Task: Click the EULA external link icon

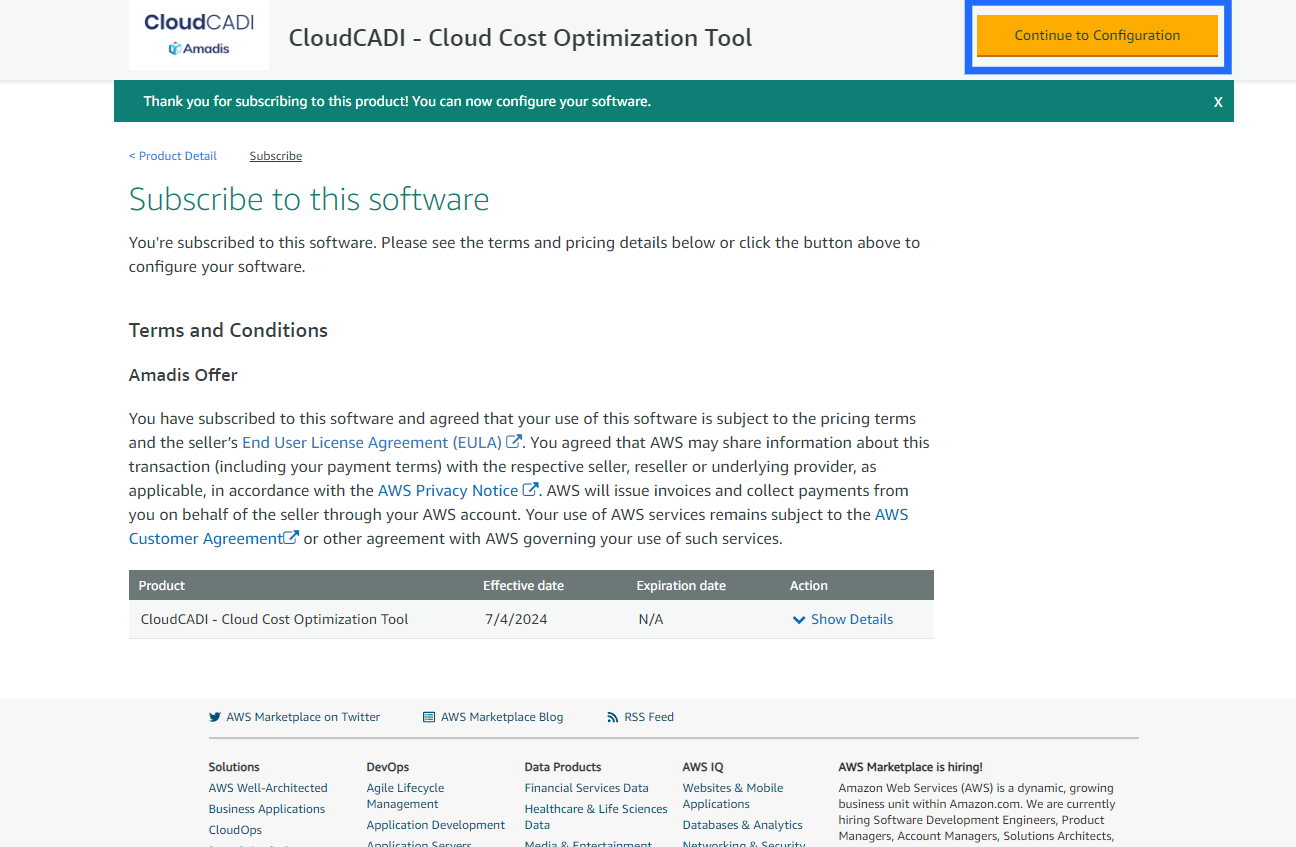Action: coord(514,442)
